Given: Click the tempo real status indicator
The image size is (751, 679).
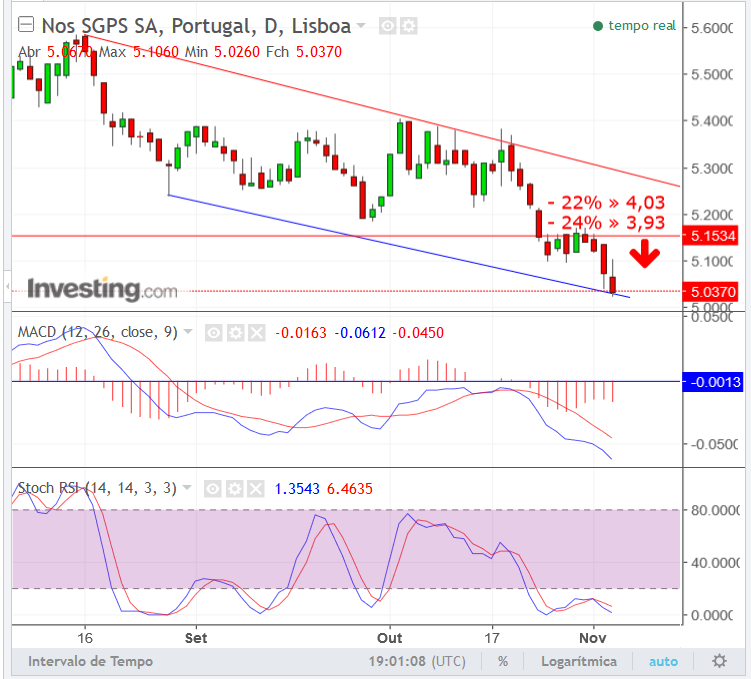Looking at the screenshot, I should pyautogui.click(x=634, y=26).
